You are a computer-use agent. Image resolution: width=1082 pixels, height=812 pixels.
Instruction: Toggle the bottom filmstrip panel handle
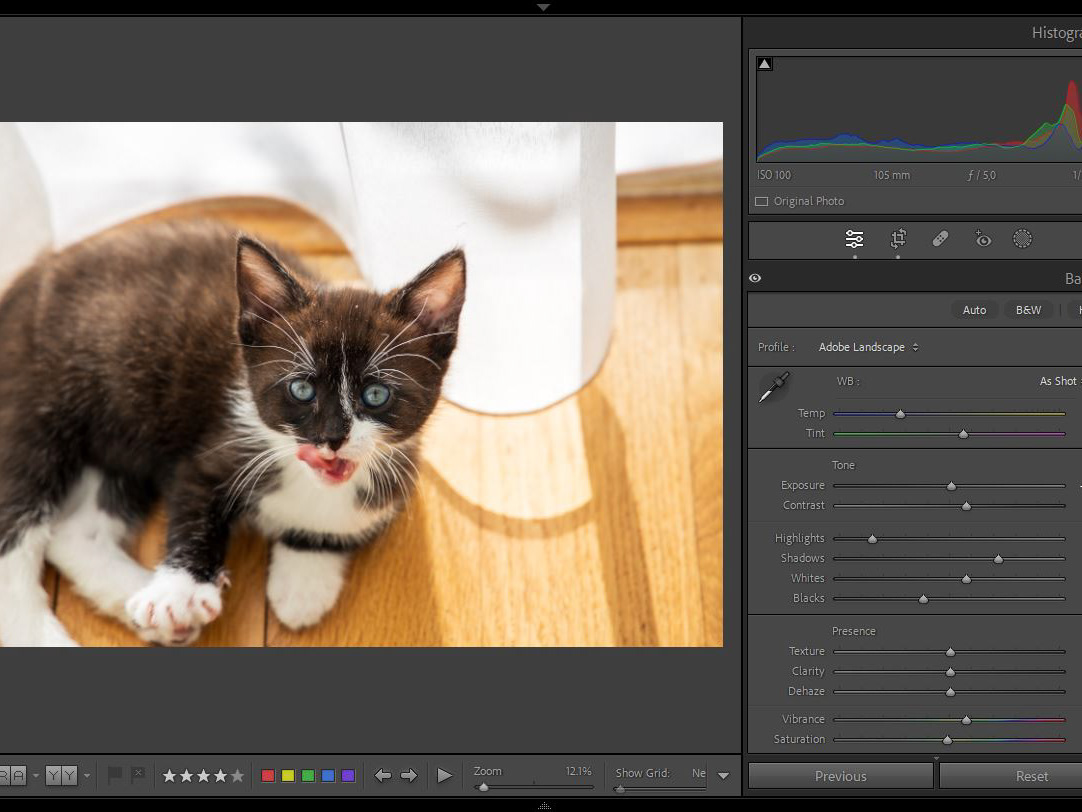coord(544,805)
